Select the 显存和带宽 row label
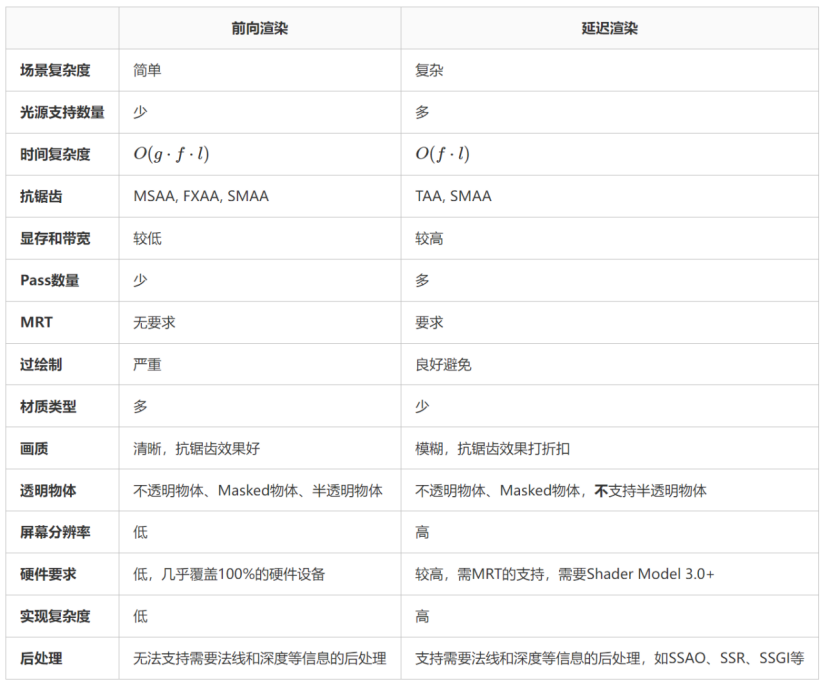This screenshot has height=688, width=831. (x=55, y=239)
